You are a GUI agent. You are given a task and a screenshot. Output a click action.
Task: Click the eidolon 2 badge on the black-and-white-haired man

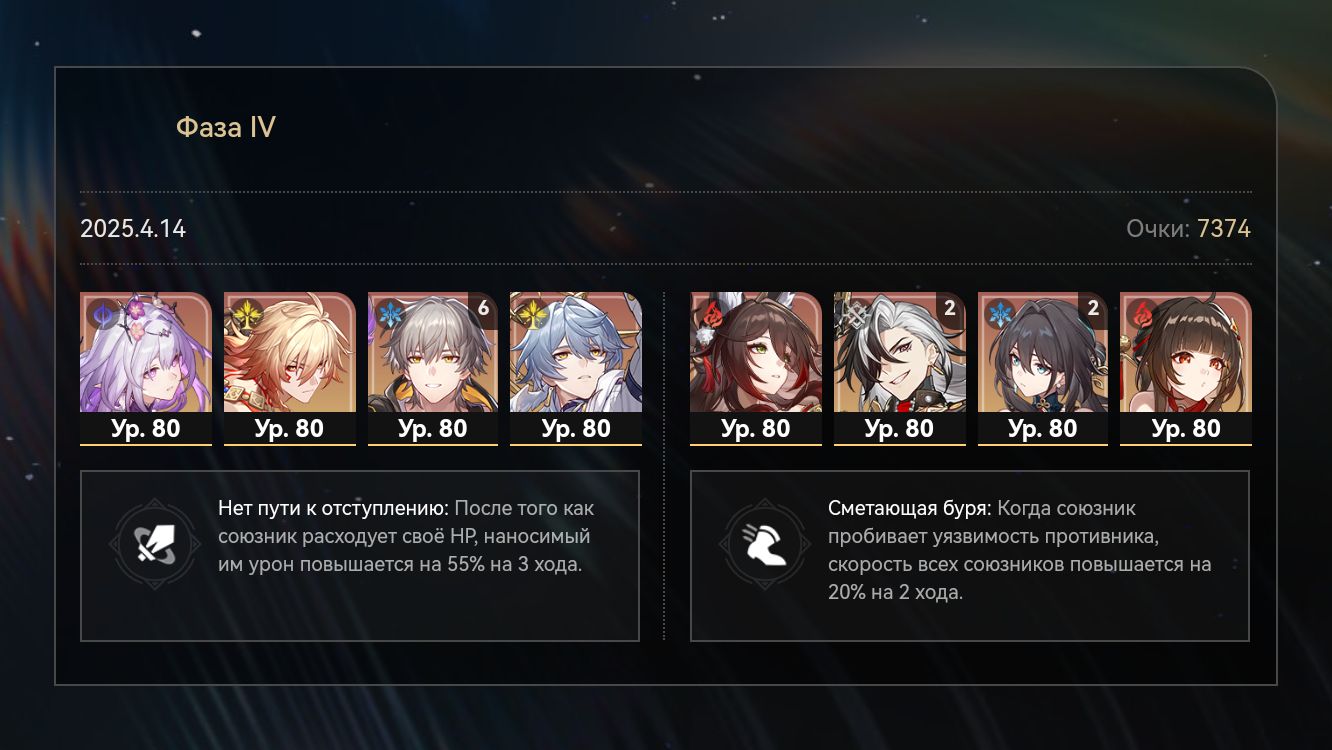tap(950, 309)
